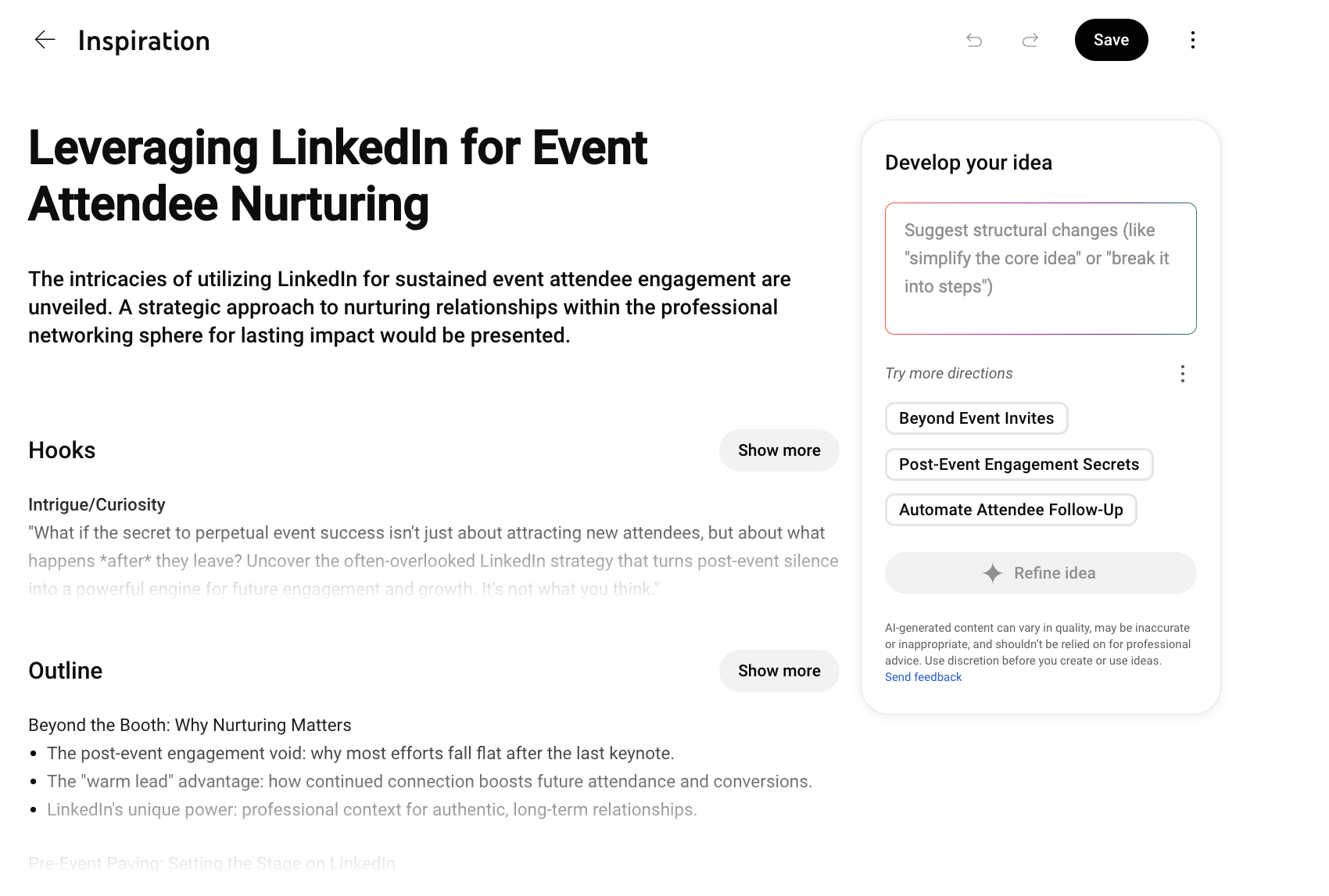Open the Try more directions options menu

[1183, 374]
